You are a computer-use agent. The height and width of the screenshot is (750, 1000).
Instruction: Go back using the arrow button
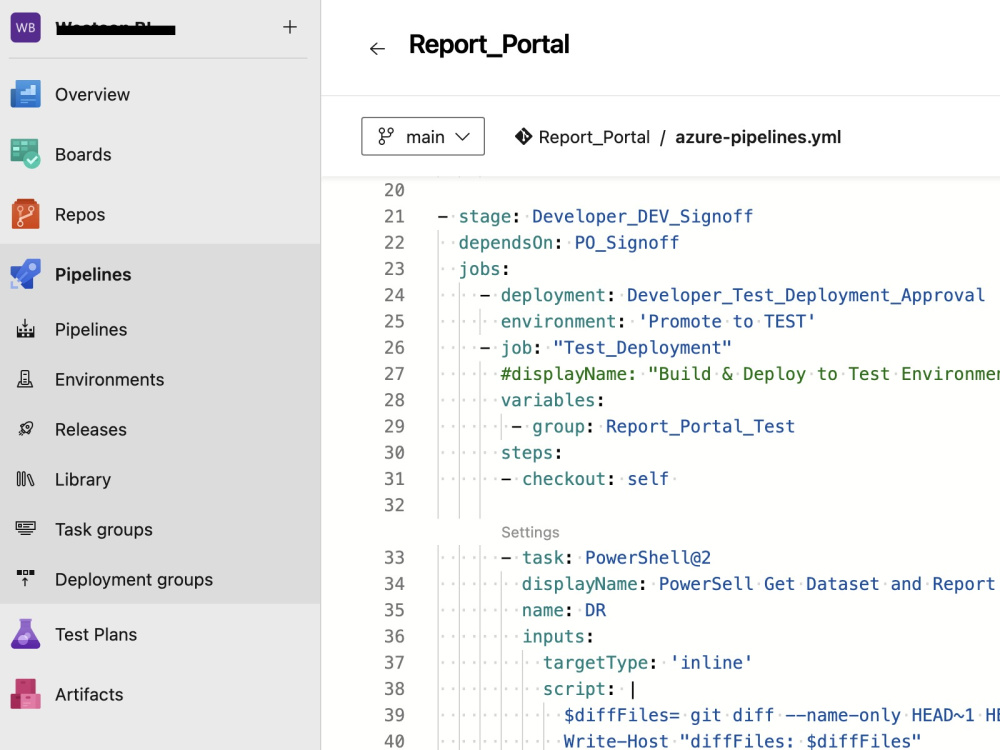click(x=377, y=47)
